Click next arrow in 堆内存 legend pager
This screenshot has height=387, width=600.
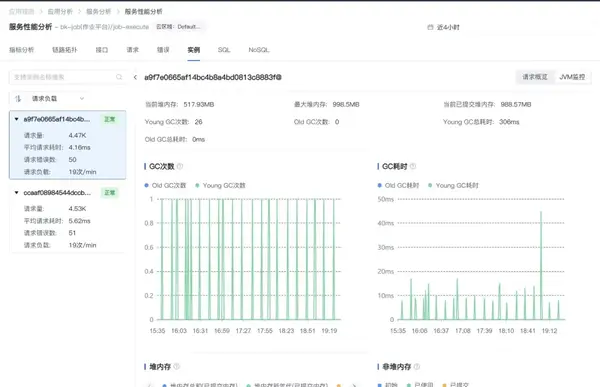point(354,385)
